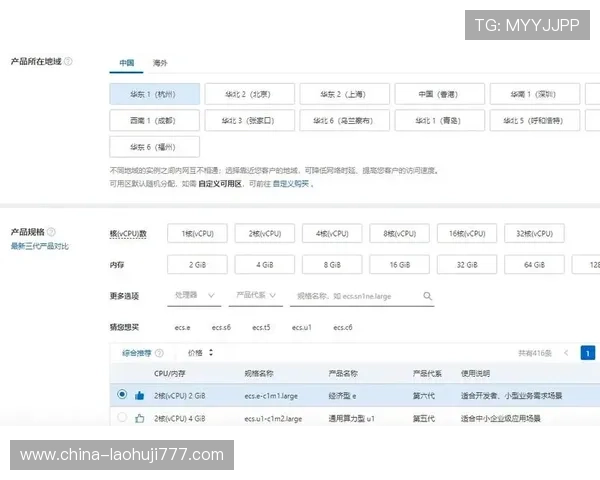
Task: Open 最新三代产品对比 link
Action: point(40,246)
